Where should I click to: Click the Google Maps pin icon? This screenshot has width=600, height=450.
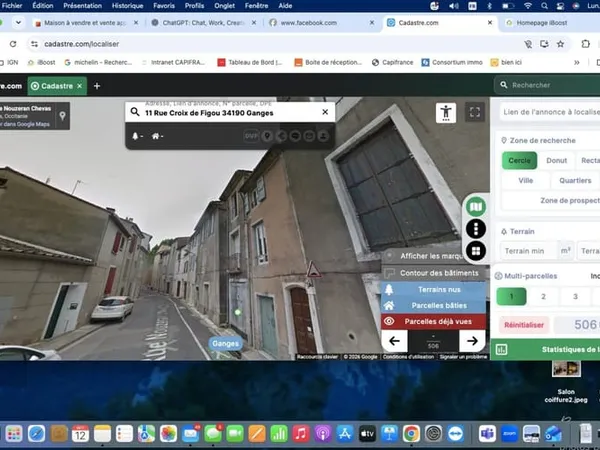click(x=62, y=116)
